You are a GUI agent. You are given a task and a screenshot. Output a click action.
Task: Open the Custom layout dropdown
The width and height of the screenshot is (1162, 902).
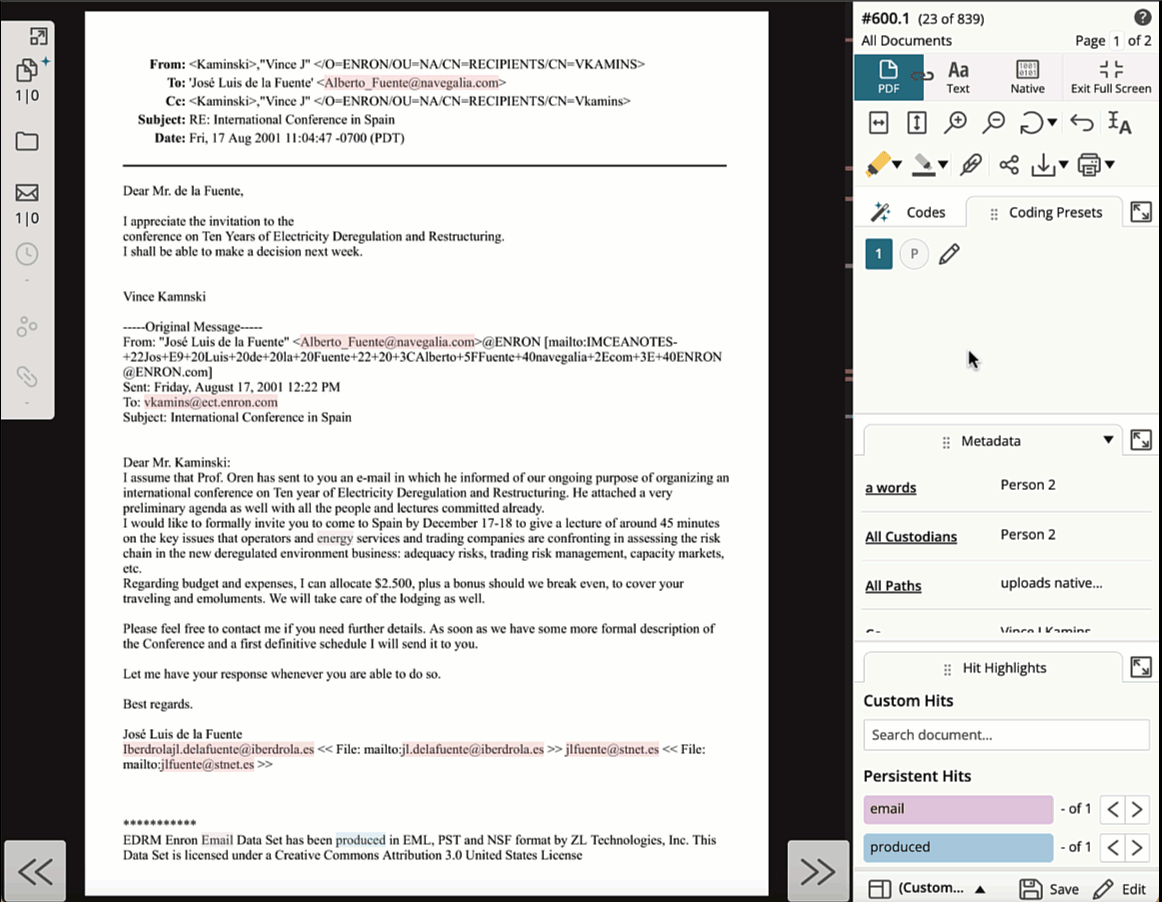[x=928, y=888]
